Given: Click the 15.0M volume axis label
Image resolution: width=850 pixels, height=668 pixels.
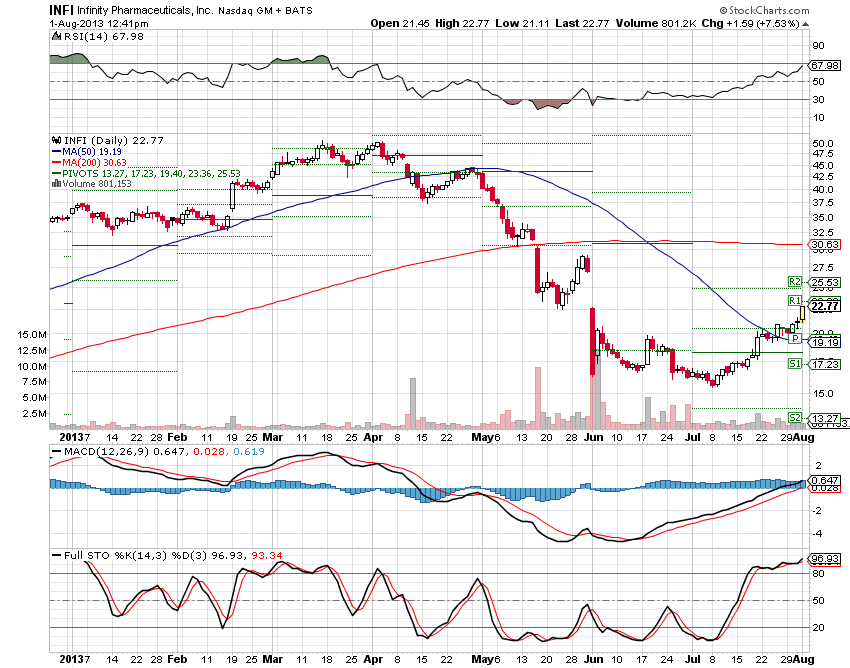Looking at the screenshot, I should pyautogui.click(x=32, y=335).
